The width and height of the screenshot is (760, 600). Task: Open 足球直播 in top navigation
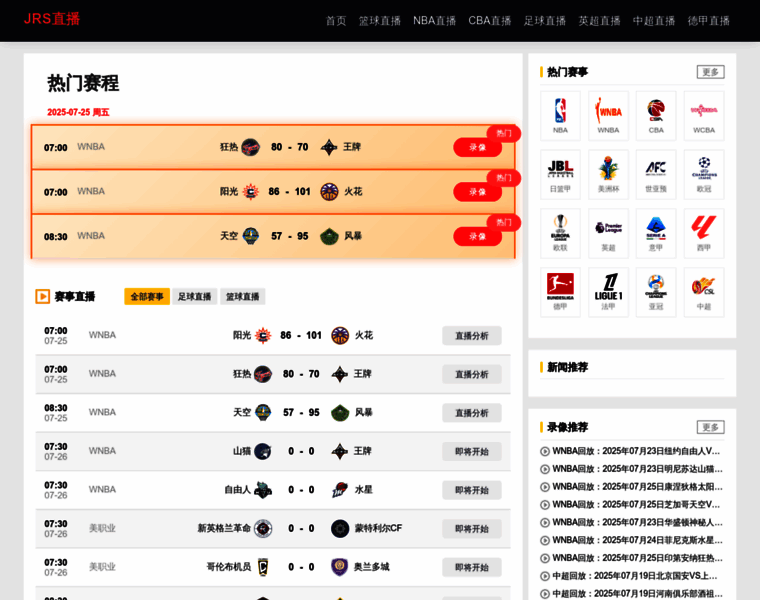545,21
